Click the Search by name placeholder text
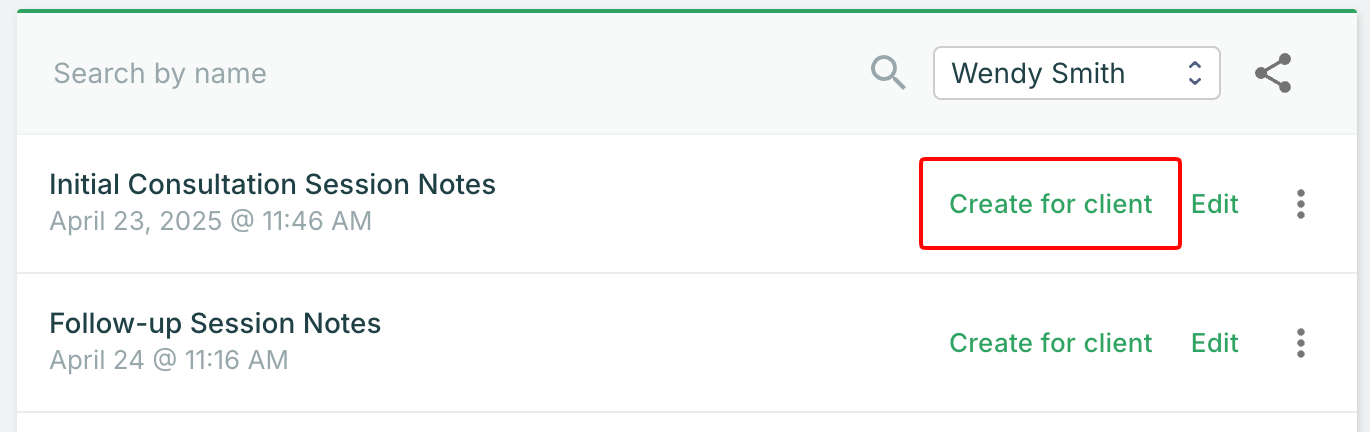1370x432 pixels. click(160, 73)
